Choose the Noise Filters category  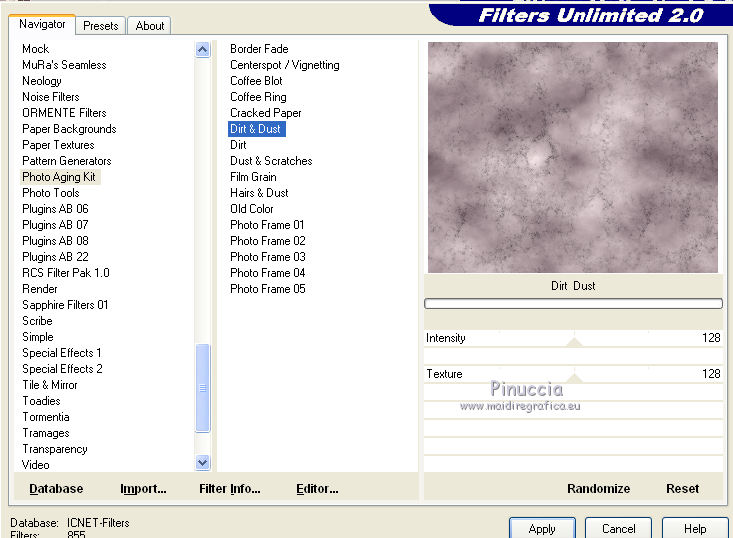point(50,97)
